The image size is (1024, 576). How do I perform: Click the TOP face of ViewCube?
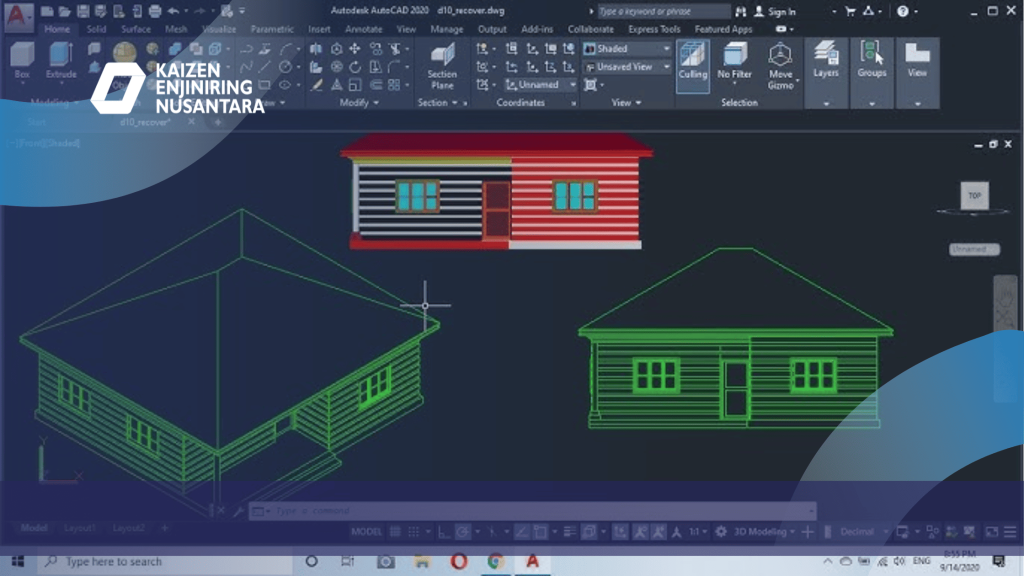(x=975, y=196)
